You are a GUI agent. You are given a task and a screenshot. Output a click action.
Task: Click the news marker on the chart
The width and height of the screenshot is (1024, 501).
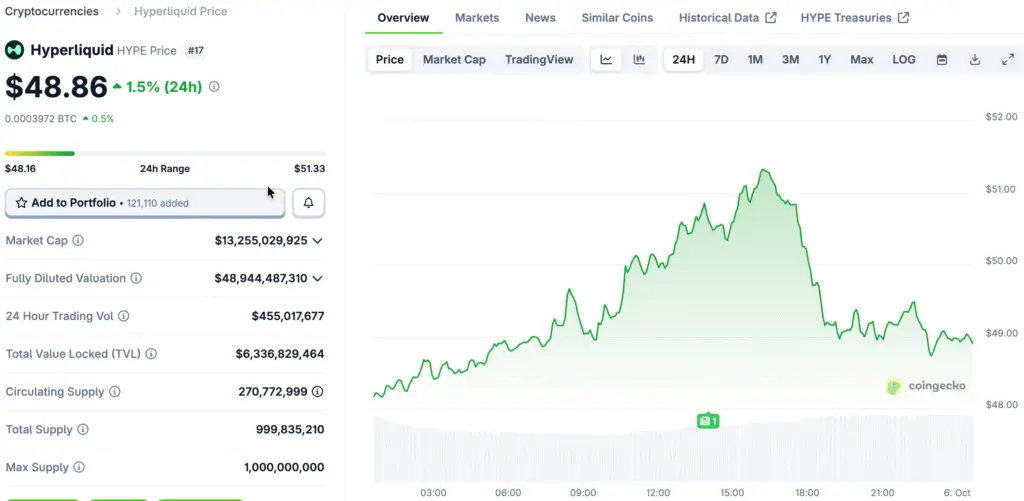click(x=708, y=421)
